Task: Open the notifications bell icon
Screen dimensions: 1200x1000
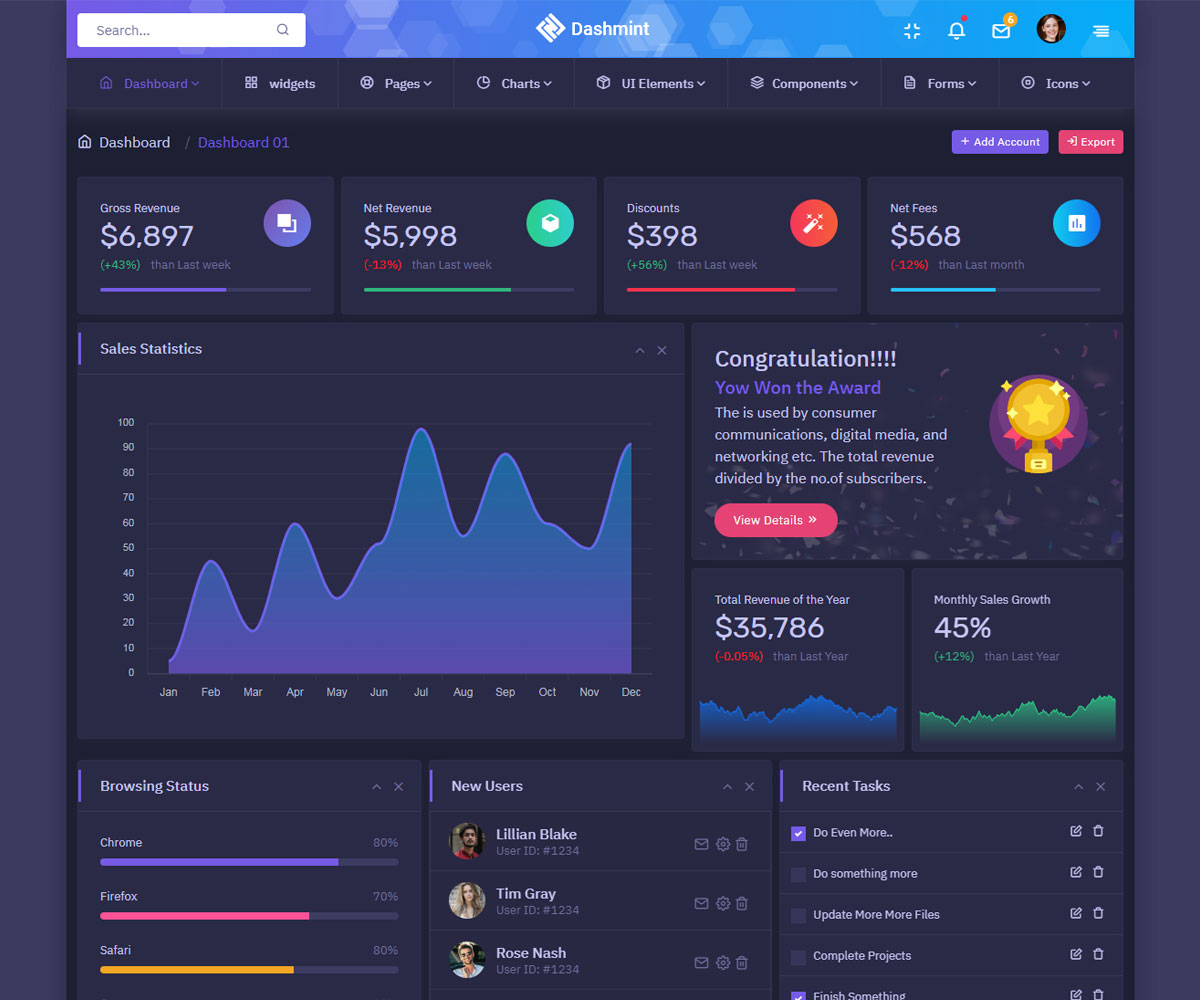Action: 956,31
